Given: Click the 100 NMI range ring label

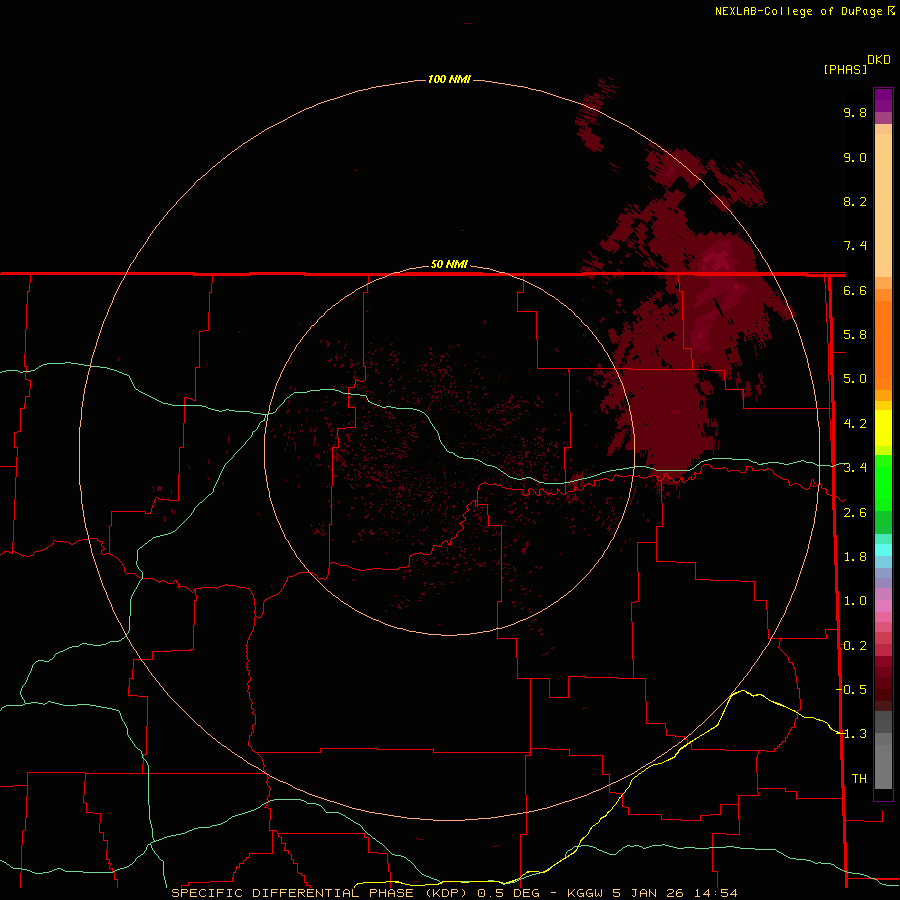Looking at the screenshot, I should (x=449, y=79).
